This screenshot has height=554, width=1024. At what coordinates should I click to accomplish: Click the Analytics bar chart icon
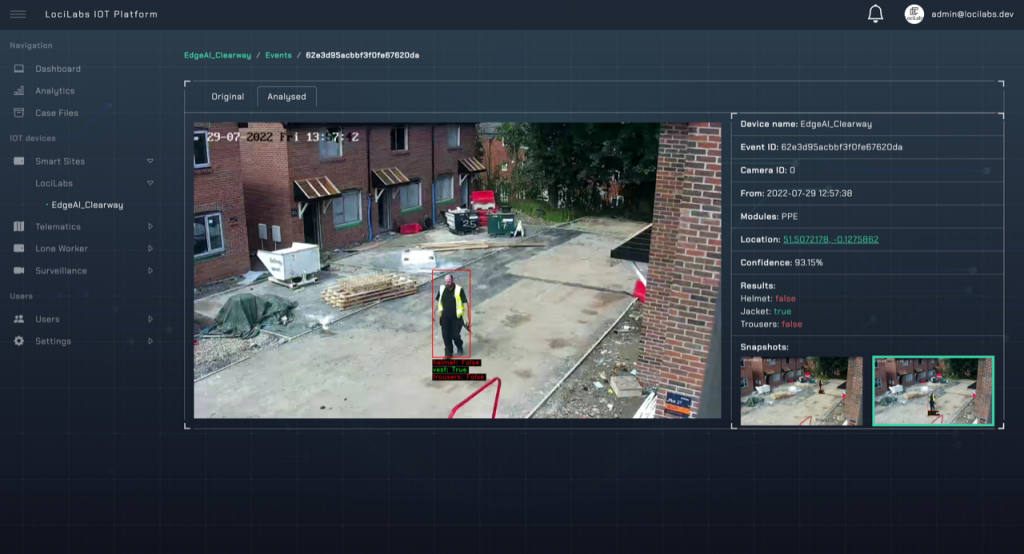18,91
